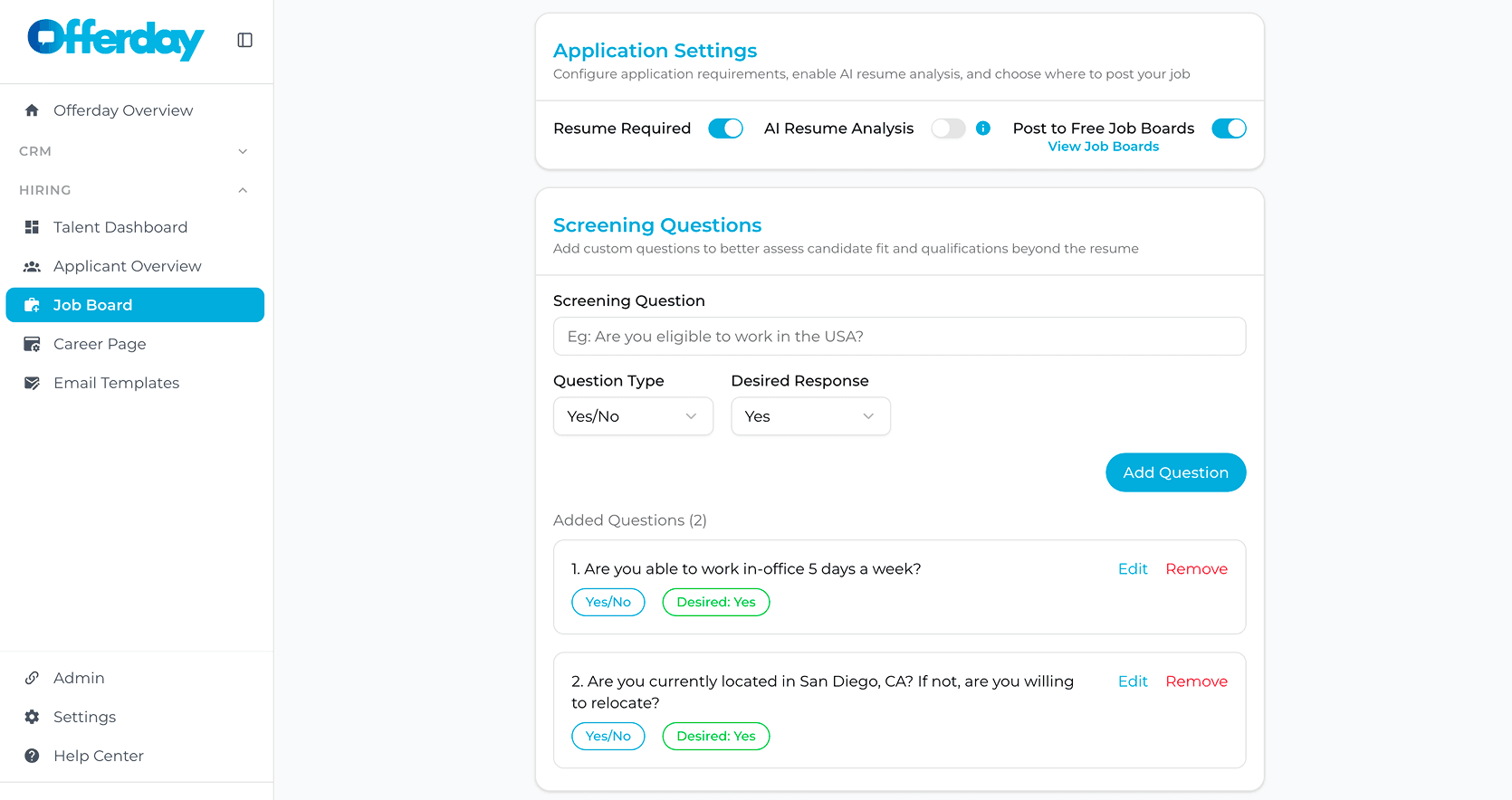Enable the AI Resume Analysis switch
Image resolution: width=1512 pixels, height=800 pixels.
click(x=948, y=129)
